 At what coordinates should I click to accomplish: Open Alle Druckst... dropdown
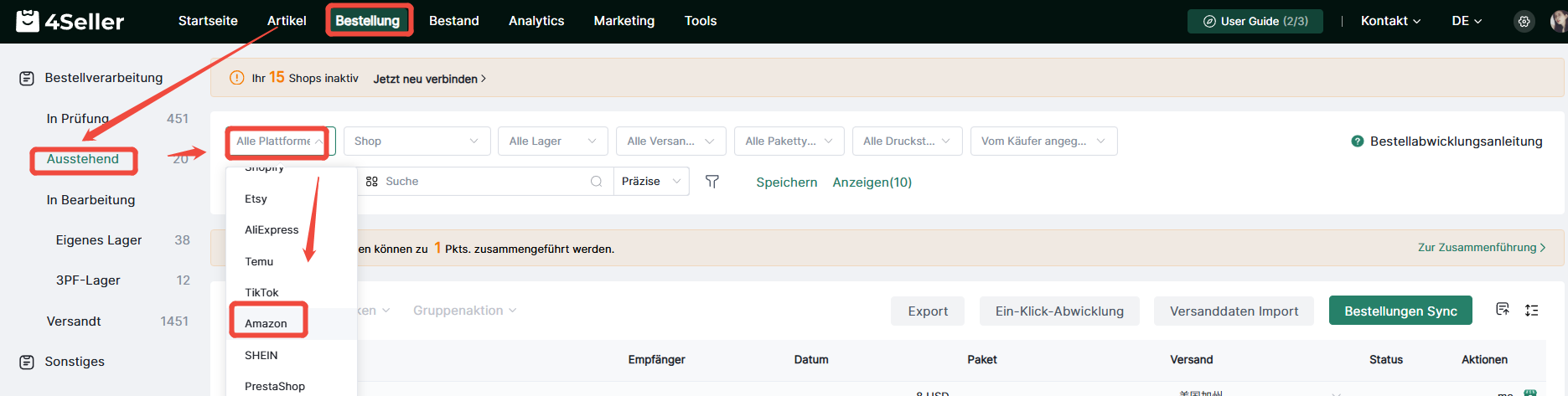pyautogui.click(x=907, y=141)
